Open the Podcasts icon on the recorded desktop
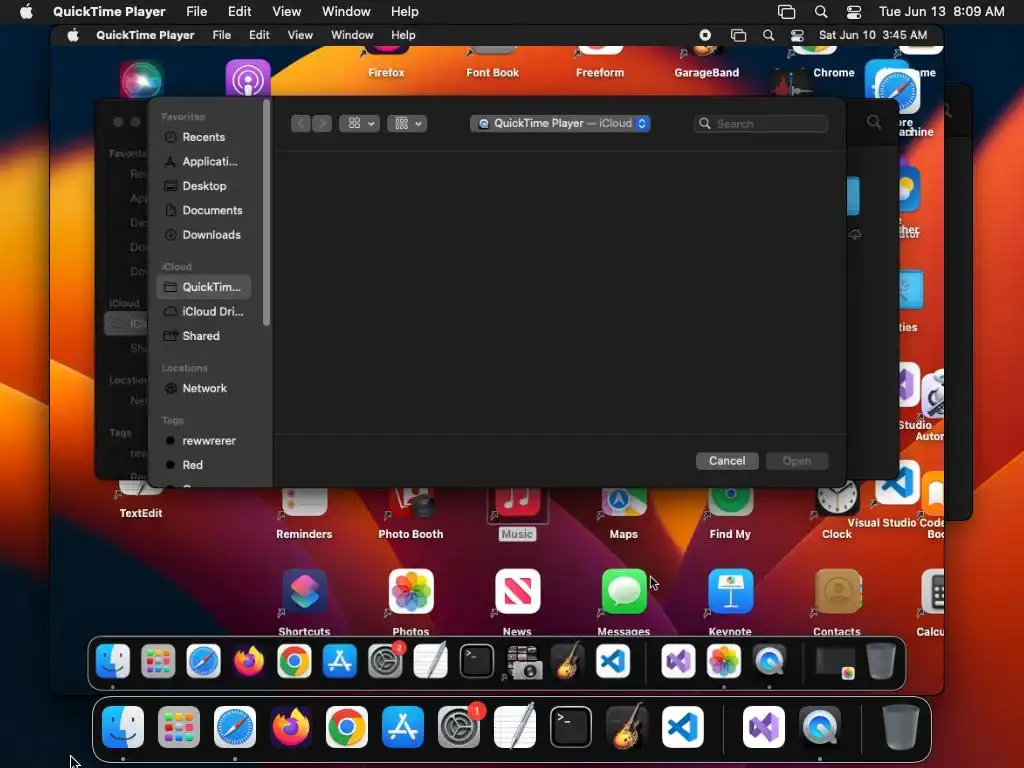This screenshot has height=768, width=1024. point(248,79)
